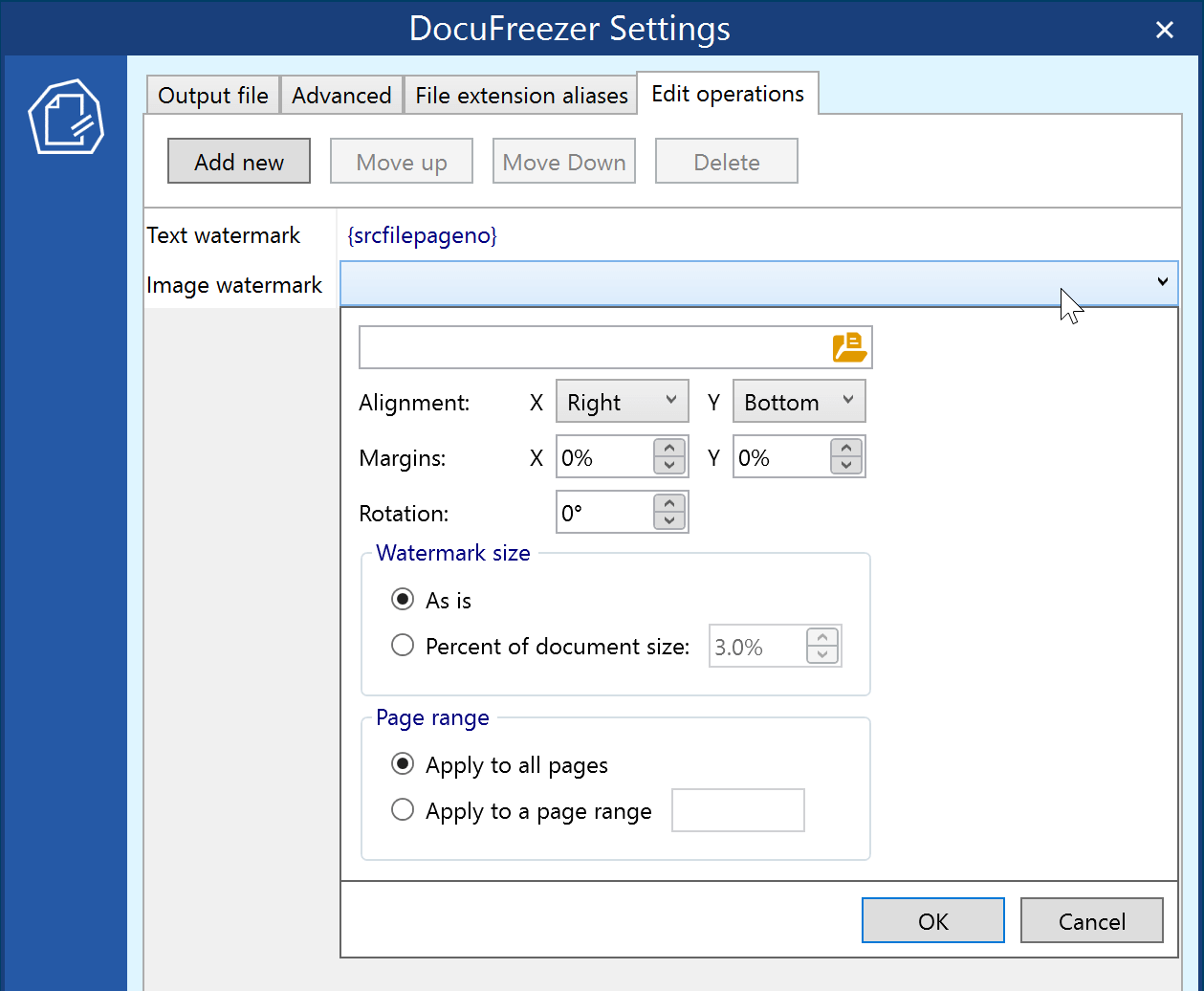Viewport: 1204px width, 991px height.
Task: Decrease the Rotation angle
Action: click(669, 521)
